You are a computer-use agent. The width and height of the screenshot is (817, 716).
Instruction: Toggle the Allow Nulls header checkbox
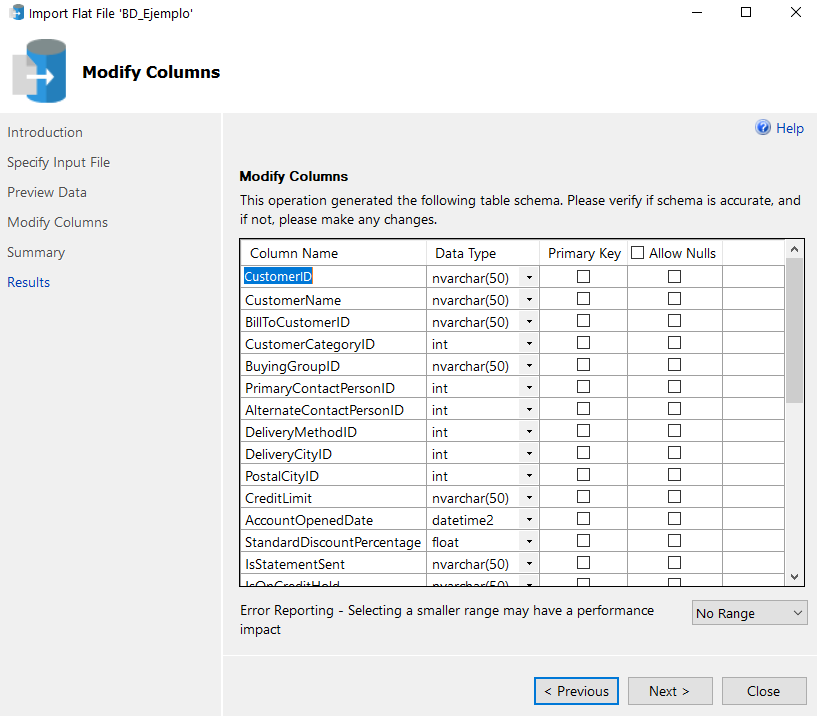coord(638,253)
